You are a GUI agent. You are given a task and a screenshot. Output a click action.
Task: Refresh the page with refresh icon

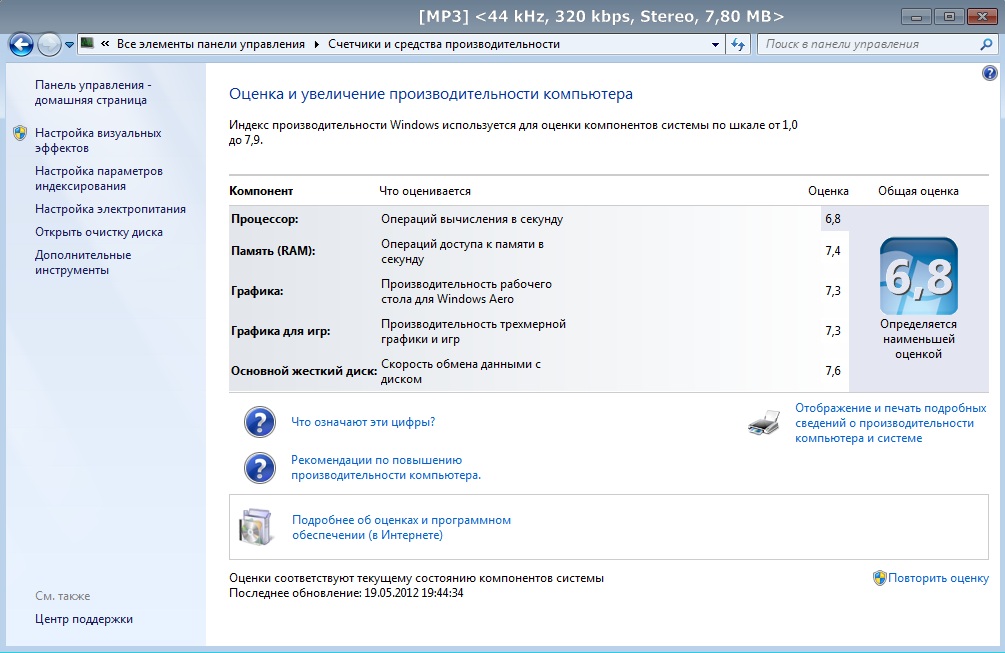pyautogui.click(x=738, y=44)
